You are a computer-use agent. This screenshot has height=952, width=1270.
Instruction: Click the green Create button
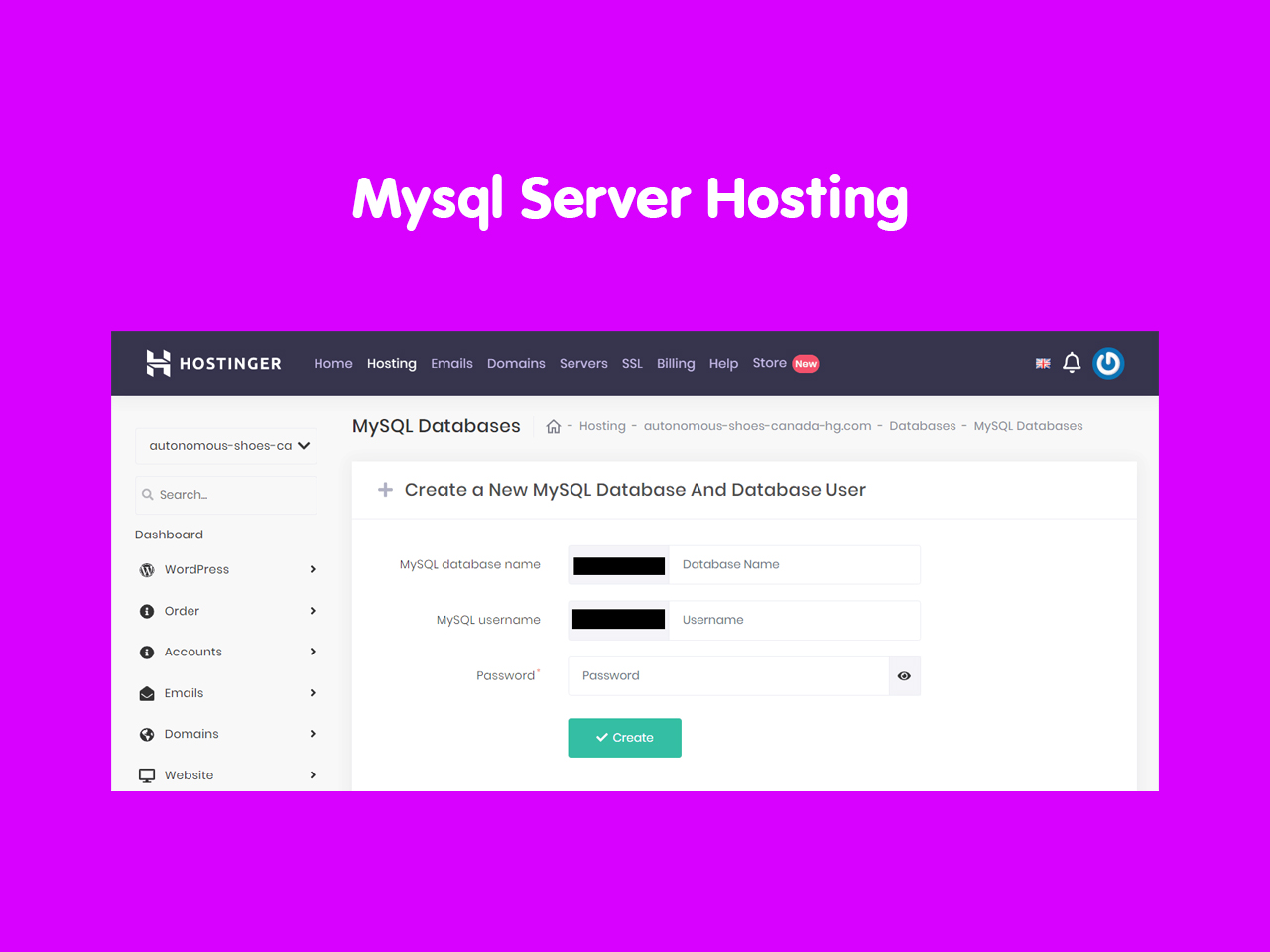pos(624,738)
